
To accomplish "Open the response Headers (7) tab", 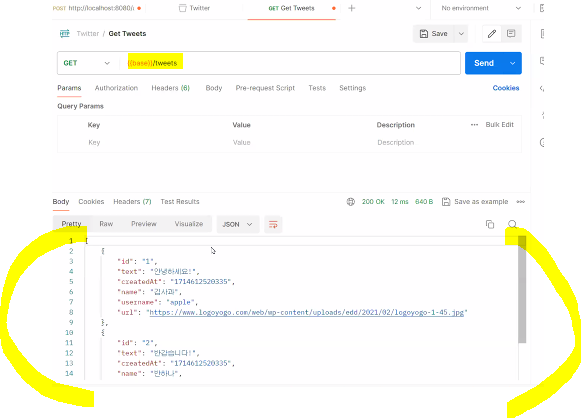I will click(x=132, y=202).
